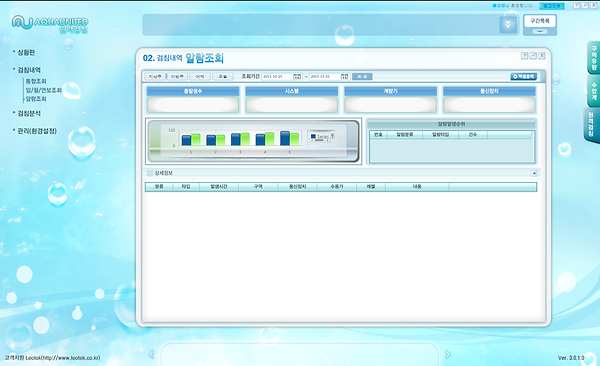Sort ranking table by 건수 column
This screenshot has width=600, height=366.
[x=473, y=135]
